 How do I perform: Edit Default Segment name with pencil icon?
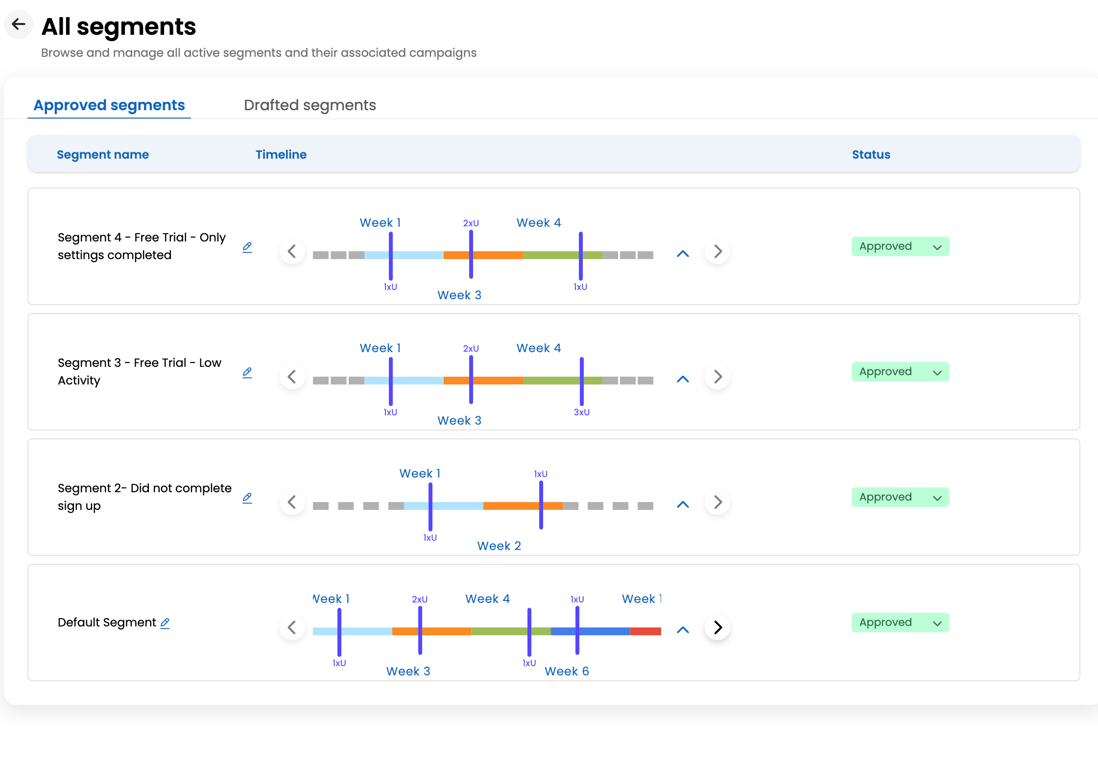pyautogui.click(x=165, y=623)
